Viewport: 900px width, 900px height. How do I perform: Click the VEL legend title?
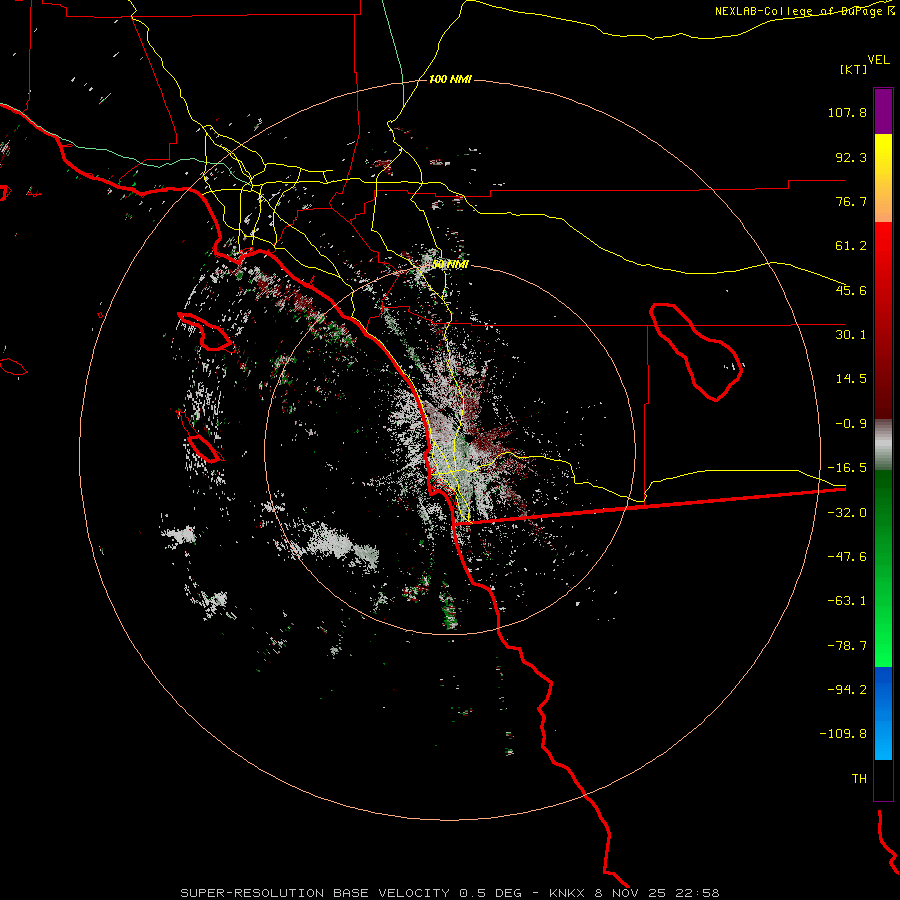[878, 60]
